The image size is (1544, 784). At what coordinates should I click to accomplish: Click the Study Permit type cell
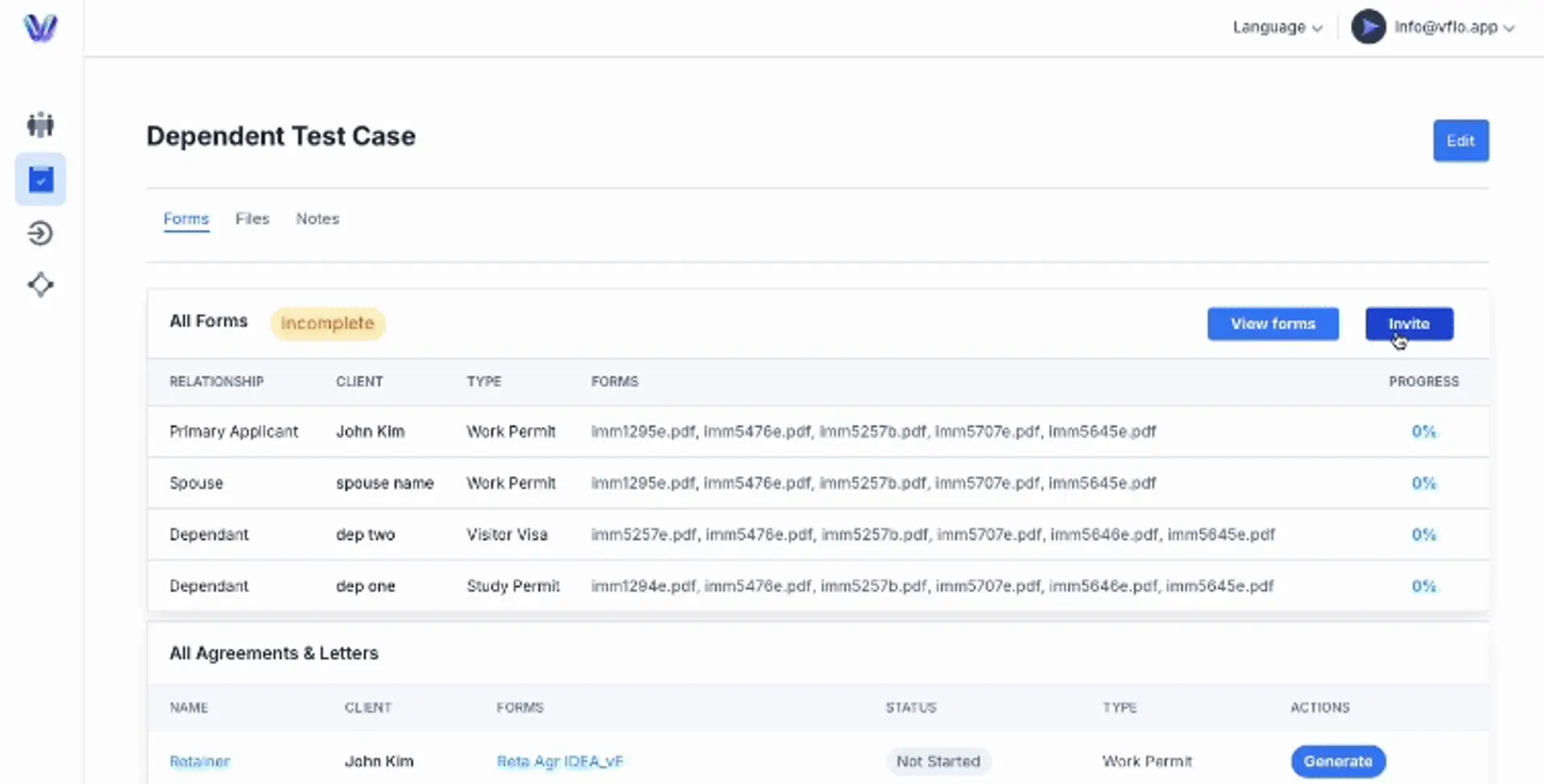(x=513, y=586)
